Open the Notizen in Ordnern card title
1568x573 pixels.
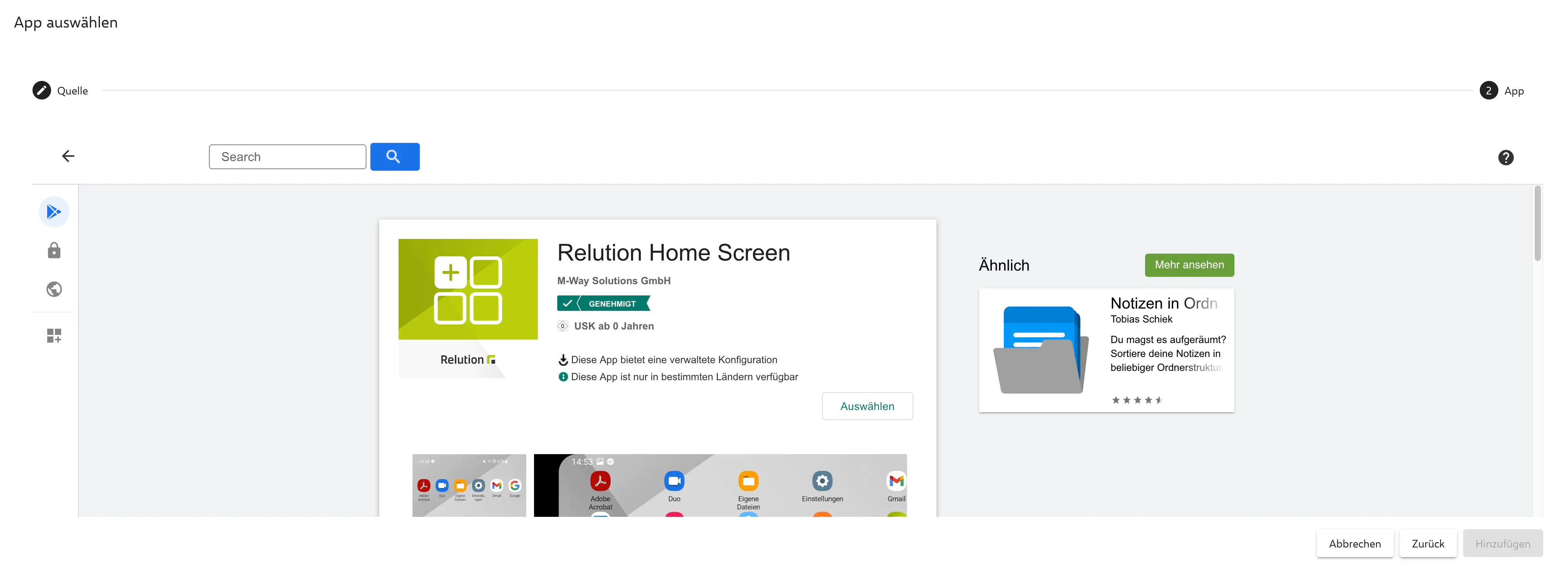(x=1163, y=303)
